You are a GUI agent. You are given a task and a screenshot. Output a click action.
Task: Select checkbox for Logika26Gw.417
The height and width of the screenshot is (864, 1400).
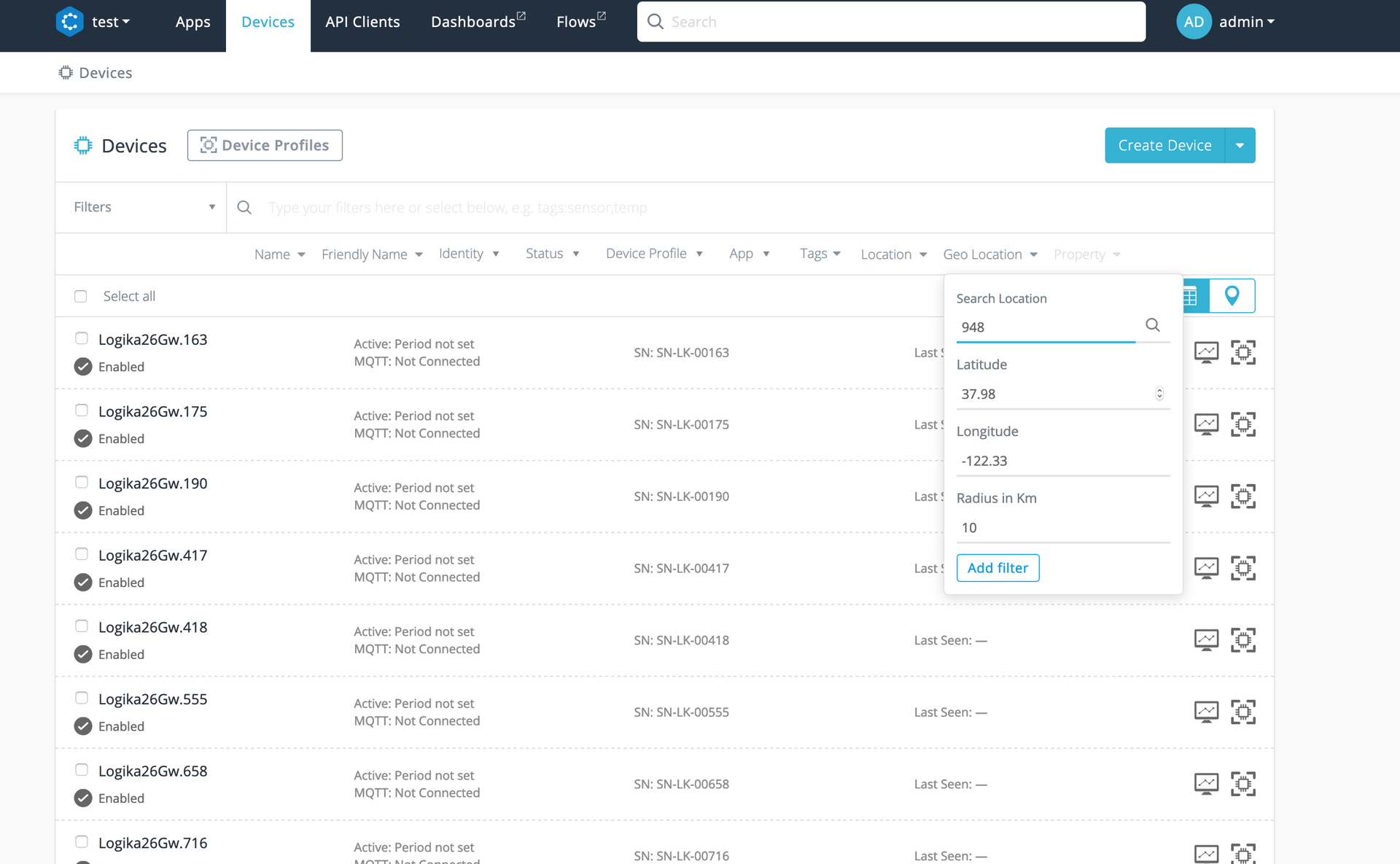(82, 554)
